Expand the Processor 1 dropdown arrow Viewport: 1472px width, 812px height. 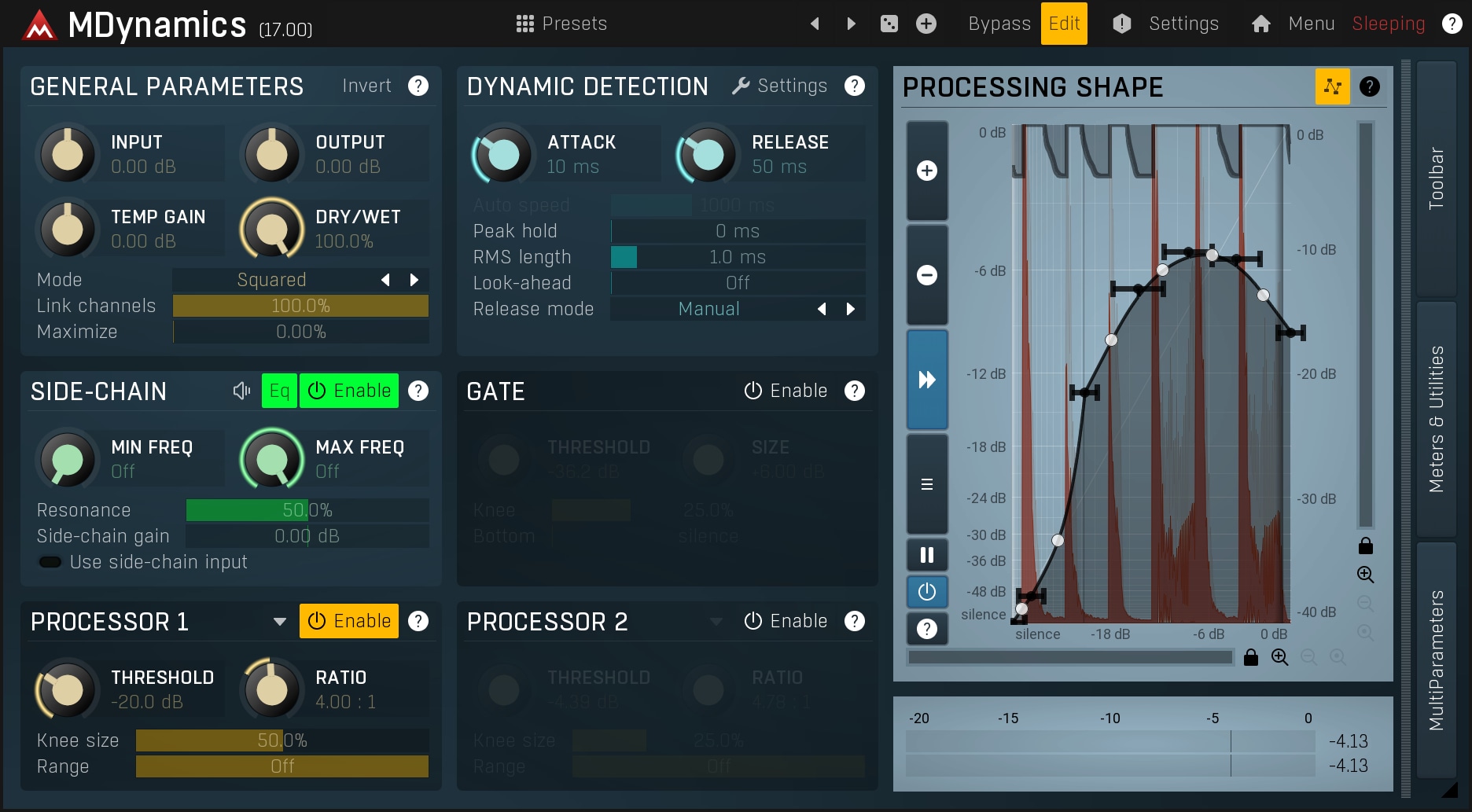pos(279,622)
